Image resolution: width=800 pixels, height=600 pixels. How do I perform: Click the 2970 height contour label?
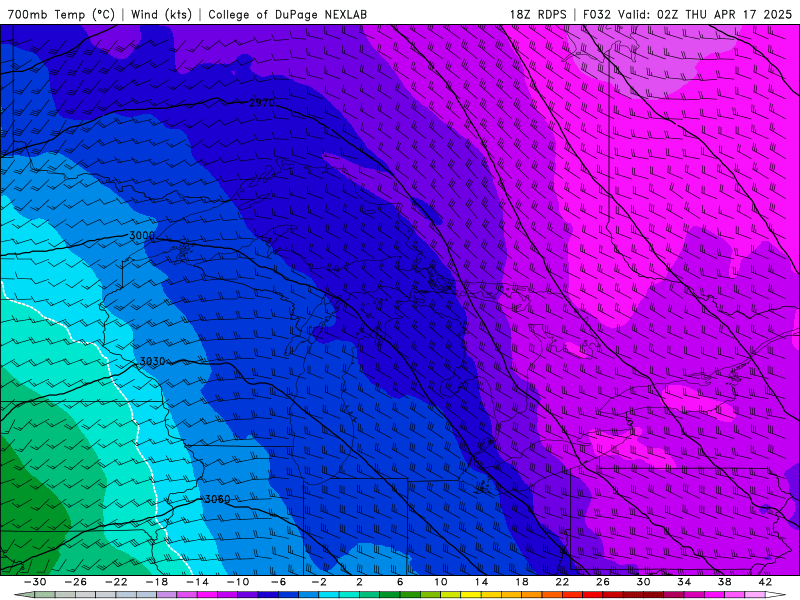click(x=262, y=103)
